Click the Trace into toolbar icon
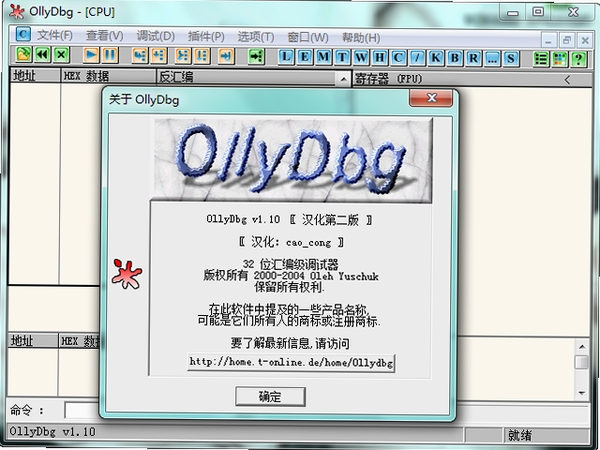This screenshot has height=450, width=600. point(183,56)
